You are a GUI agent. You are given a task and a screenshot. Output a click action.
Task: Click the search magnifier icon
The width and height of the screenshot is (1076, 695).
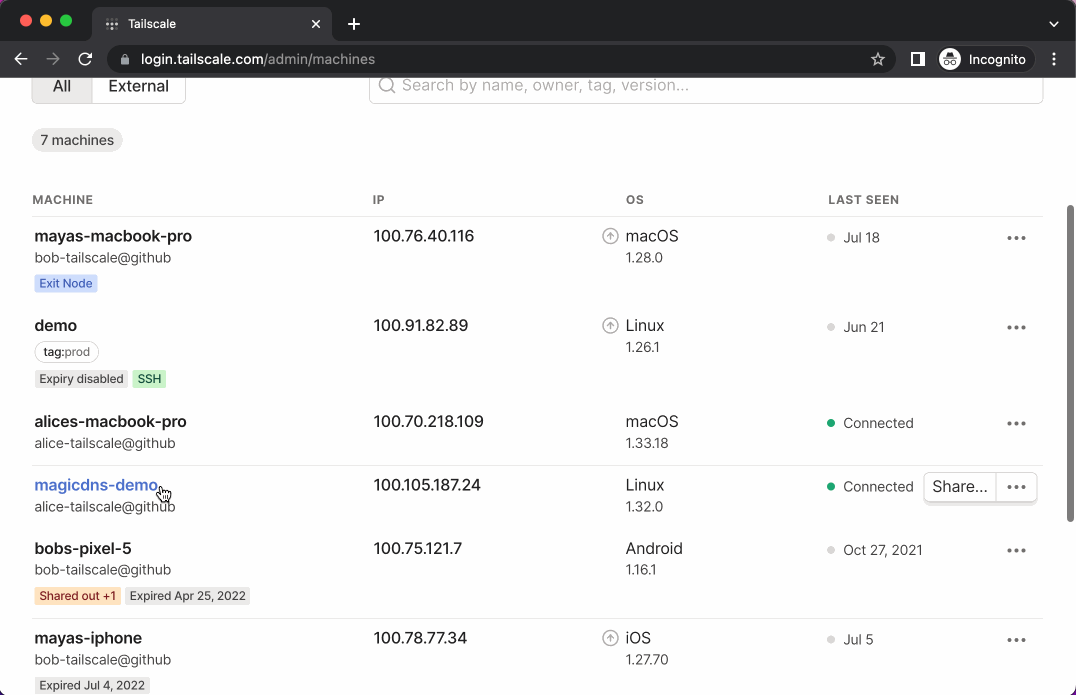387,85
